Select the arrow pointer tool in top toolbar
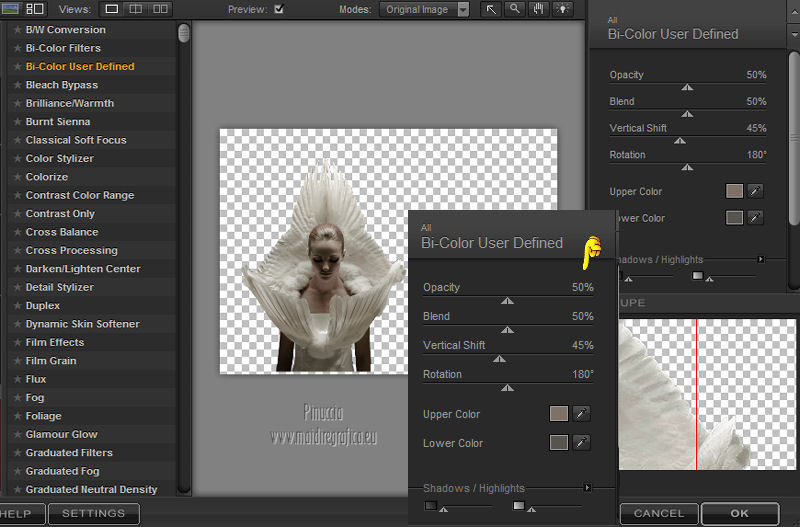 [491, 9]
